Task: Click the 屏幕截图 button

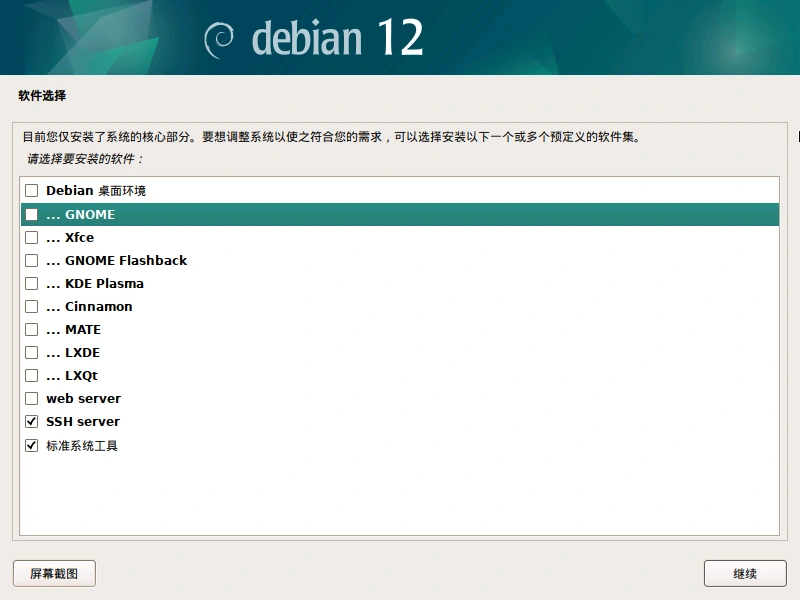Action: tap(54, 573)
